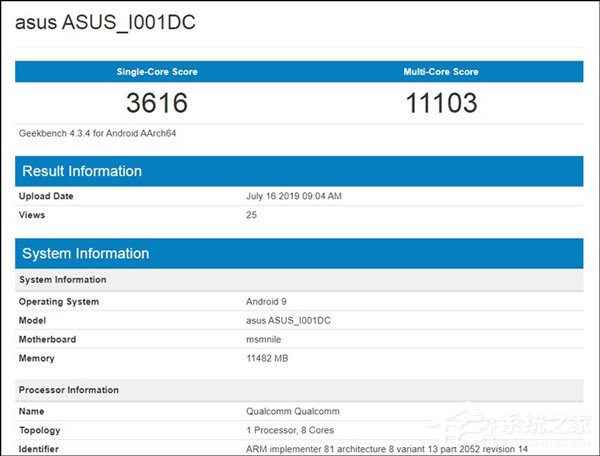This screenshot has height=456, width=600.
Task: Select the Topology label
Action: pos(39,430)
